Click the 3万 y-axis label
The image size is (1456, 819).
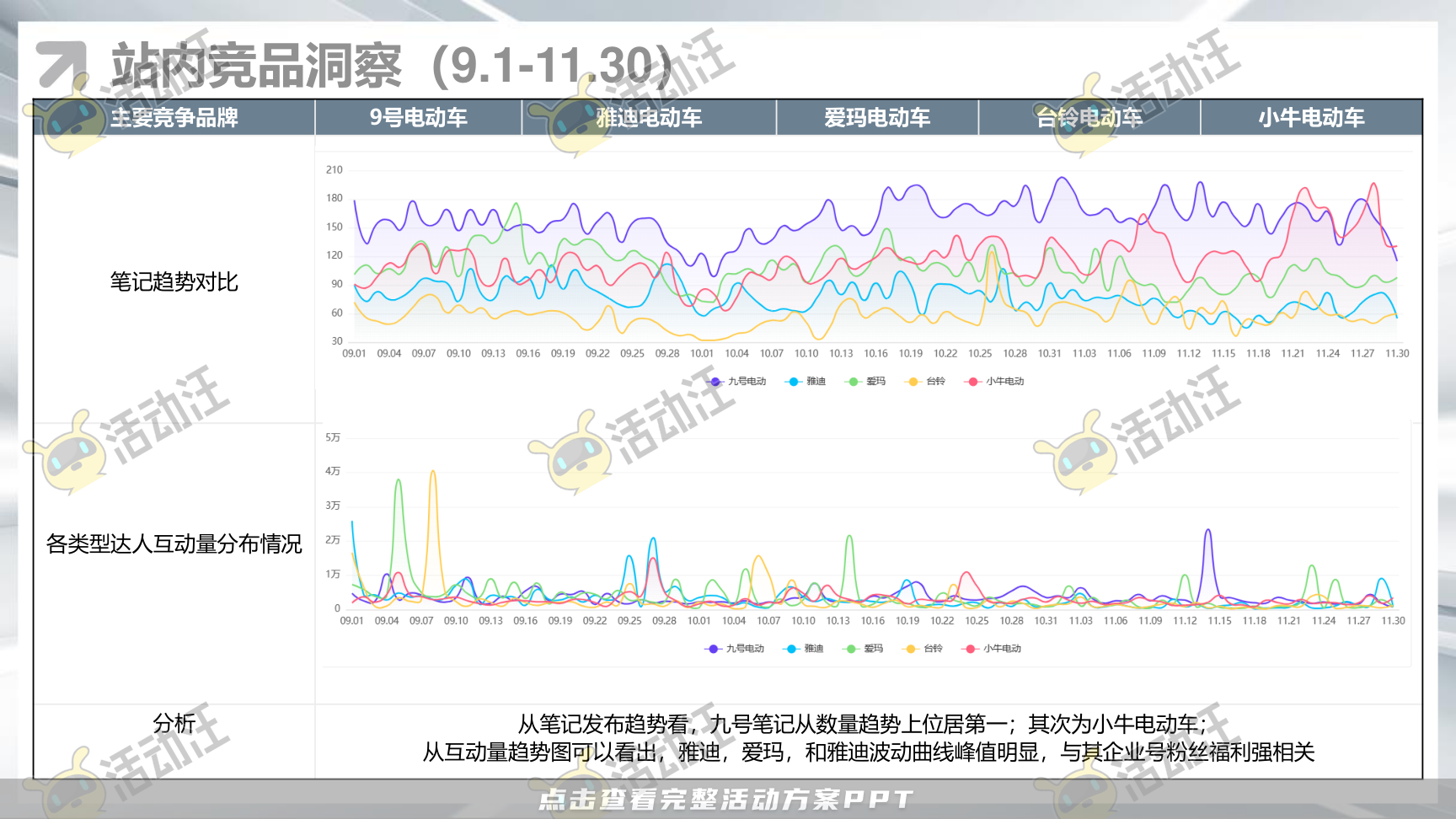coord(333,506)
